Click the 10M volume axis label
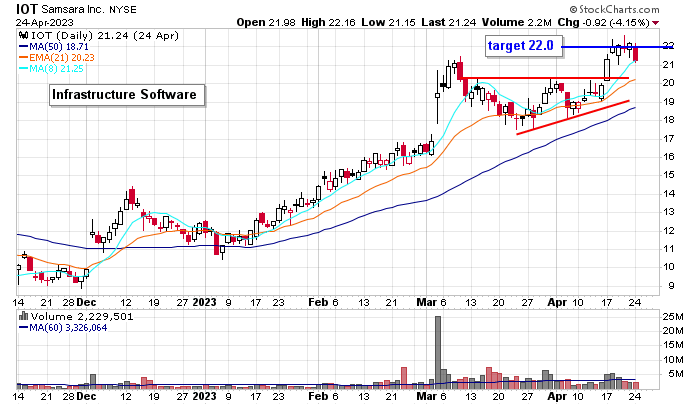 point(673,359)
